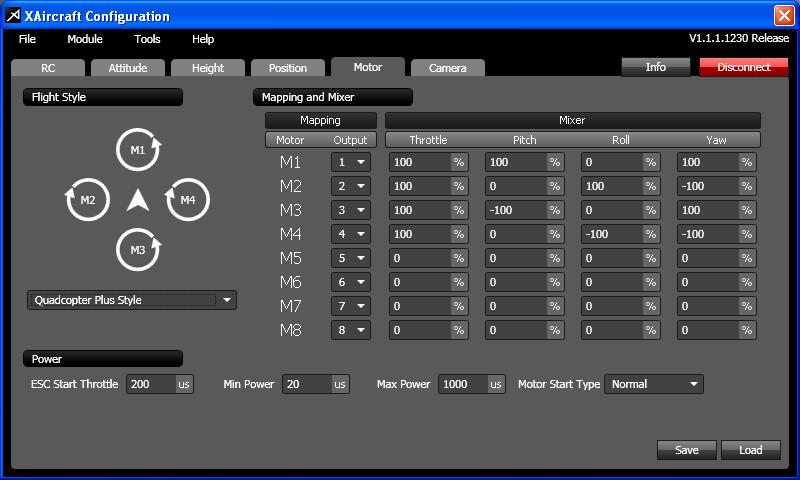This screenshot has width=800, height=480.
Task: Open the M7 output mapping dropdown
Action: [x=351, y=306]
